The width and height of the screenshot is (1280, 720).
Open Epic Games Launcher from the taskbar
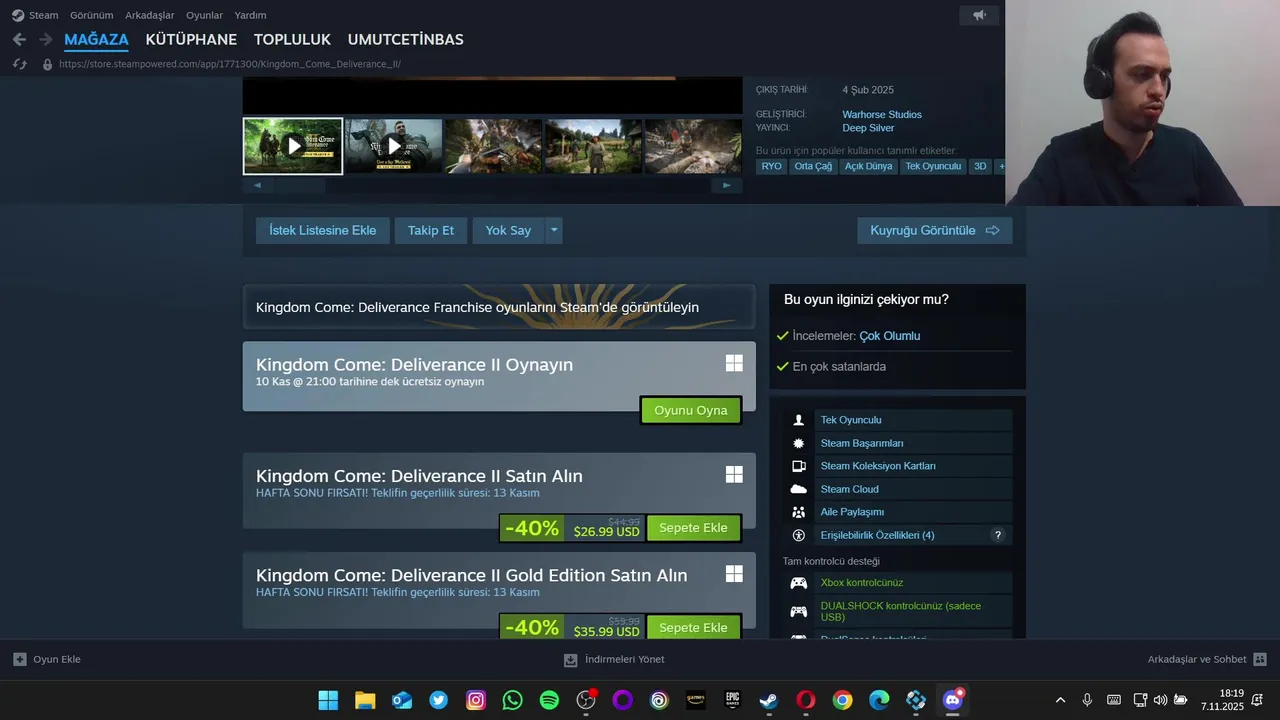[733, 700]
